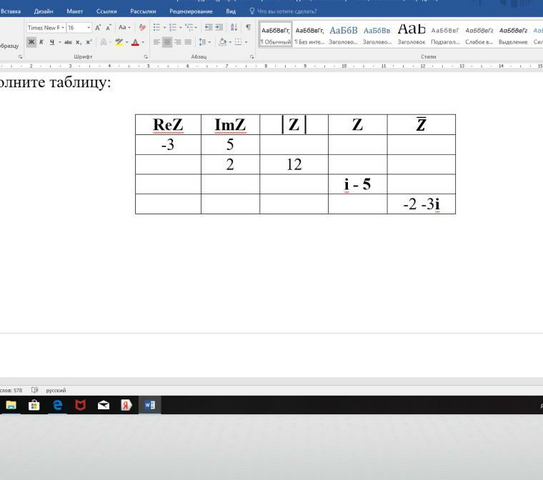Apply the Заголовок style
Image resolution: width=543 pixels, height=480 pixels.
pyautogui.click(x=411, y=34)
